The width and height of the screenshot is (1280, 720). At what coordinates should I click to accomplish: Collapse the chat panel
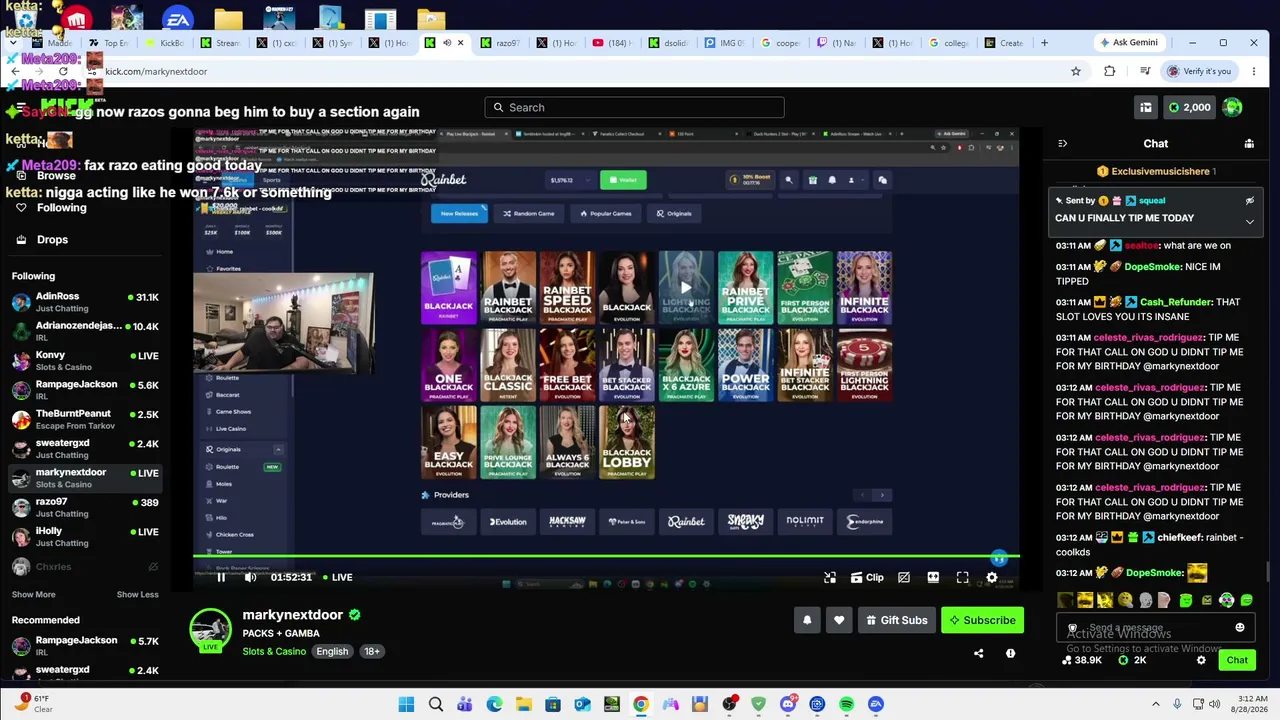tap(1062, 143)
